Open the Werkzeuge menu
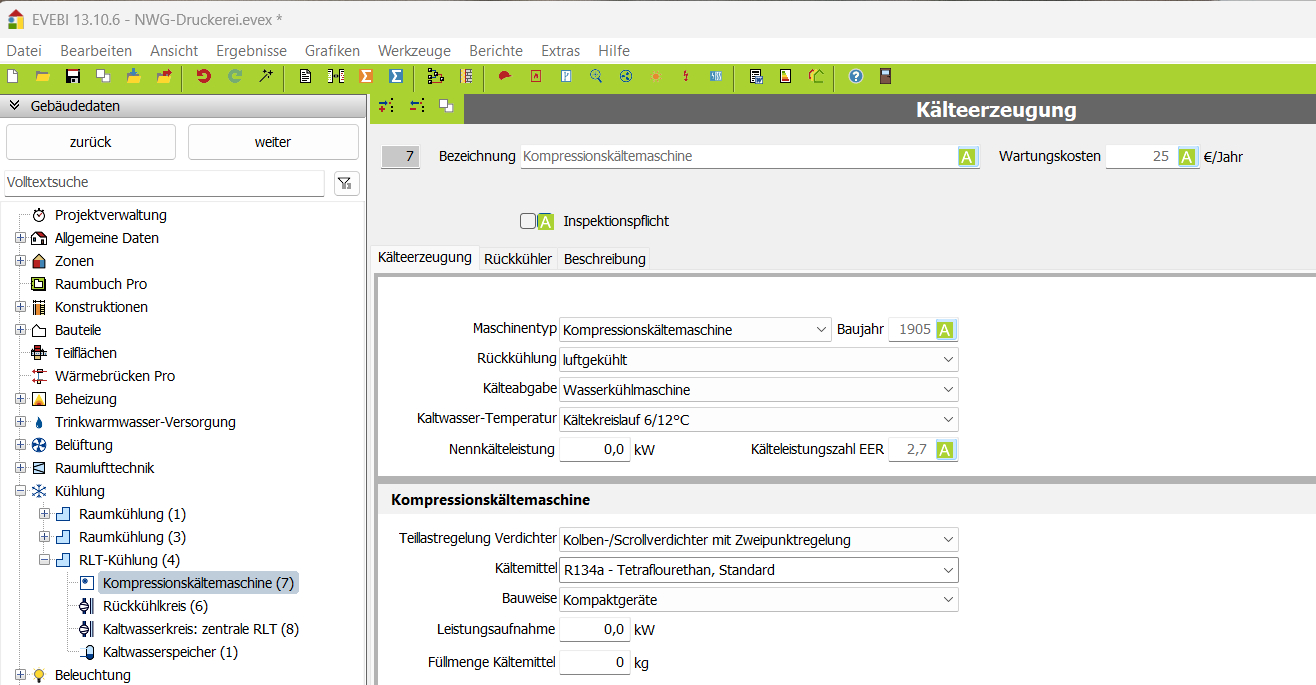 (414, 50)
